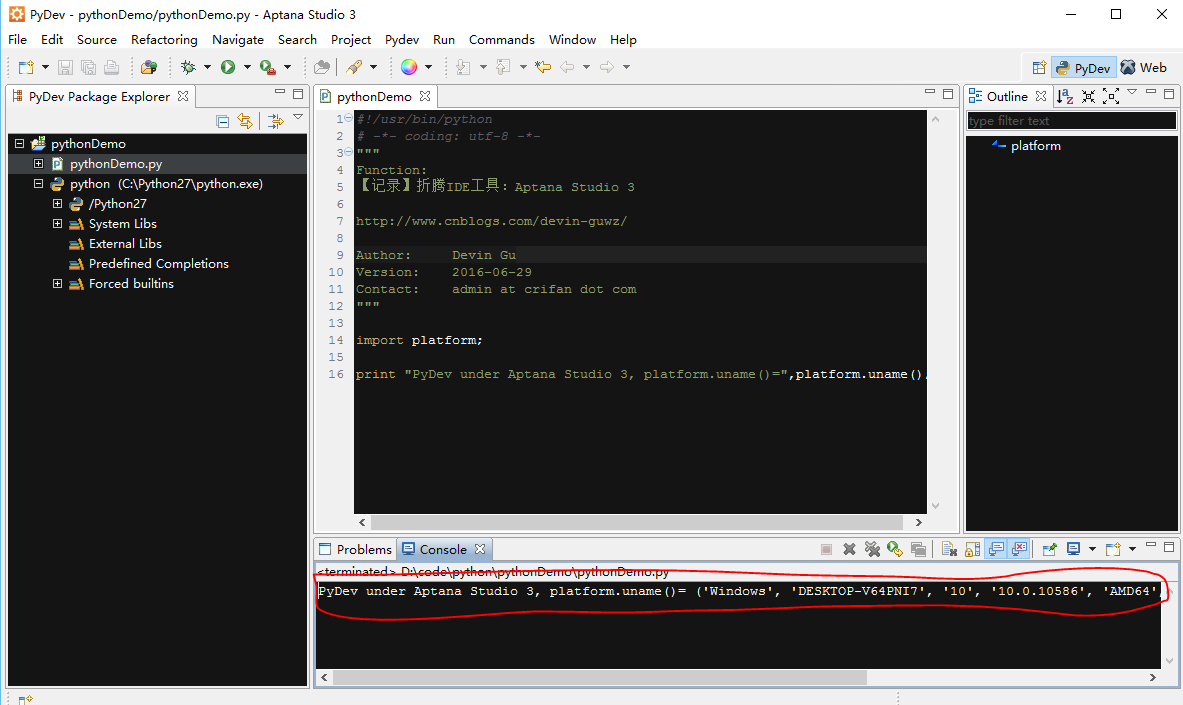Switch to the Problems tab

pyautogui.click(x=355, y=549)
